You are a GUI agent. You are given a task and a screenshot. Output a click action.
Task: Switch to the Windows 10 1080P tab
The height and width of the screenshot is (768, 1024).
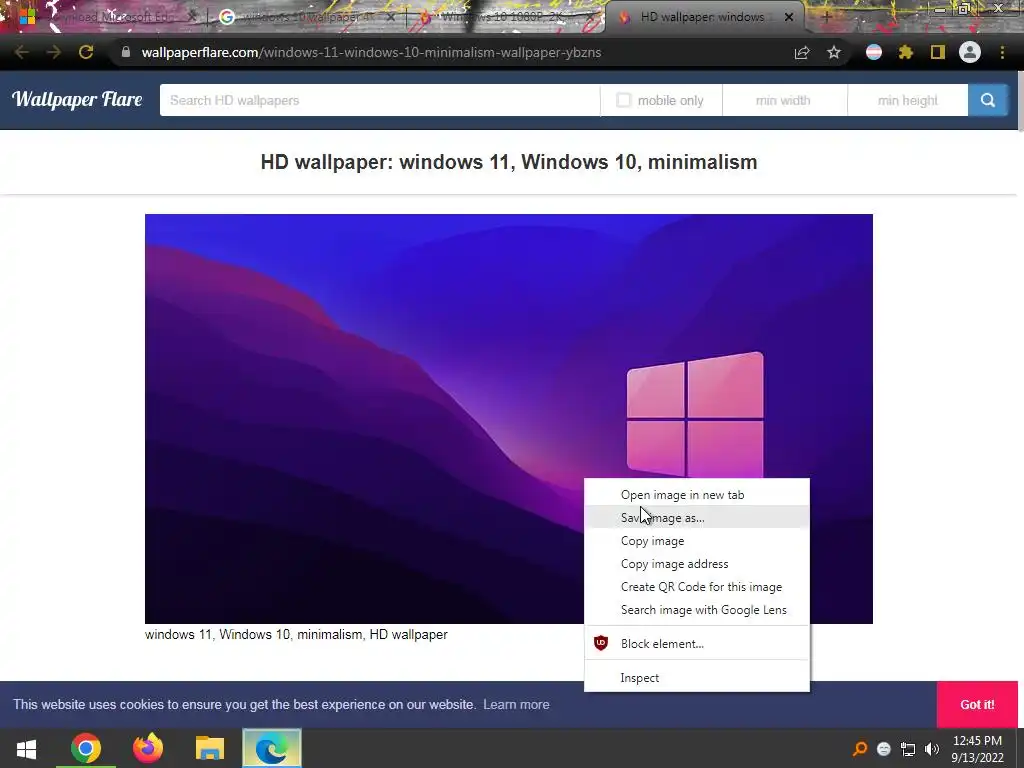click(x=502, y=17)
